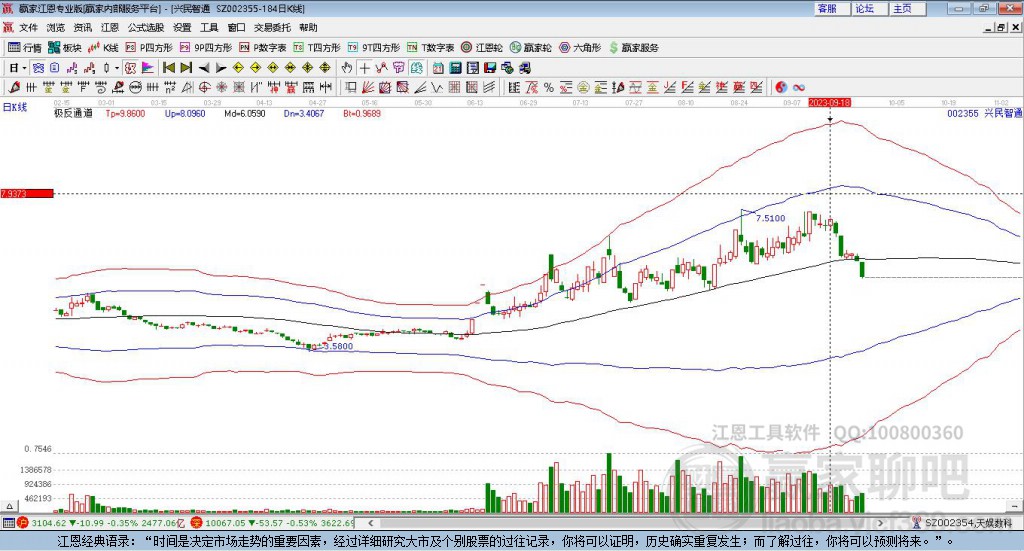Click the Tp=9.8600 indicator value

click(x=125, y=114)
